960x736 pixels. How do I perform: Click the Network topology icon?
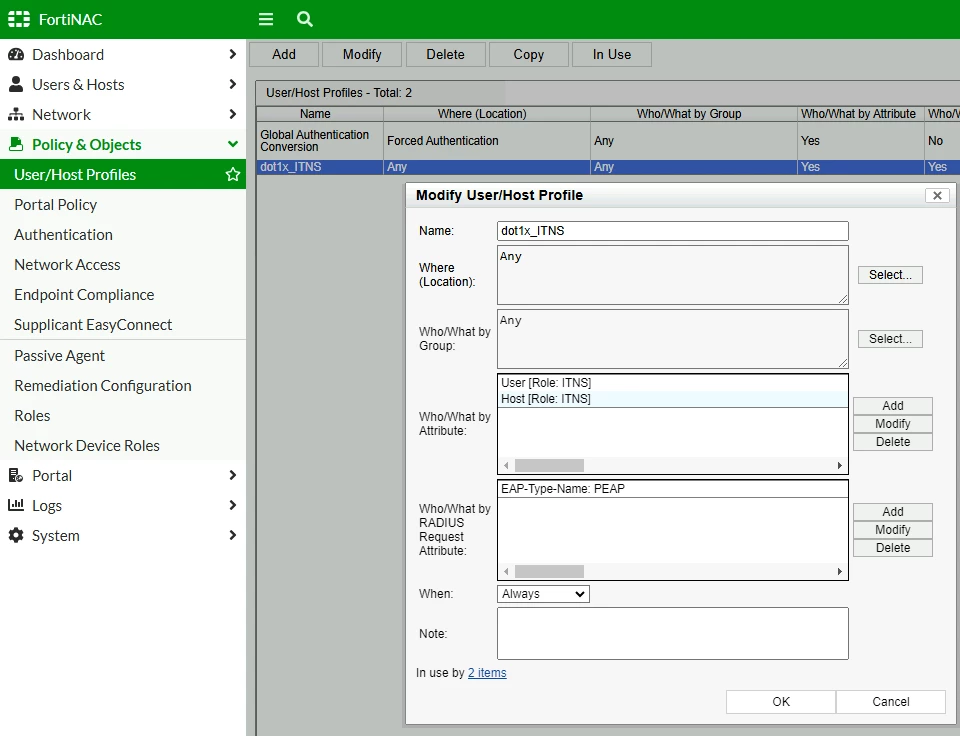tap(16, 115)
